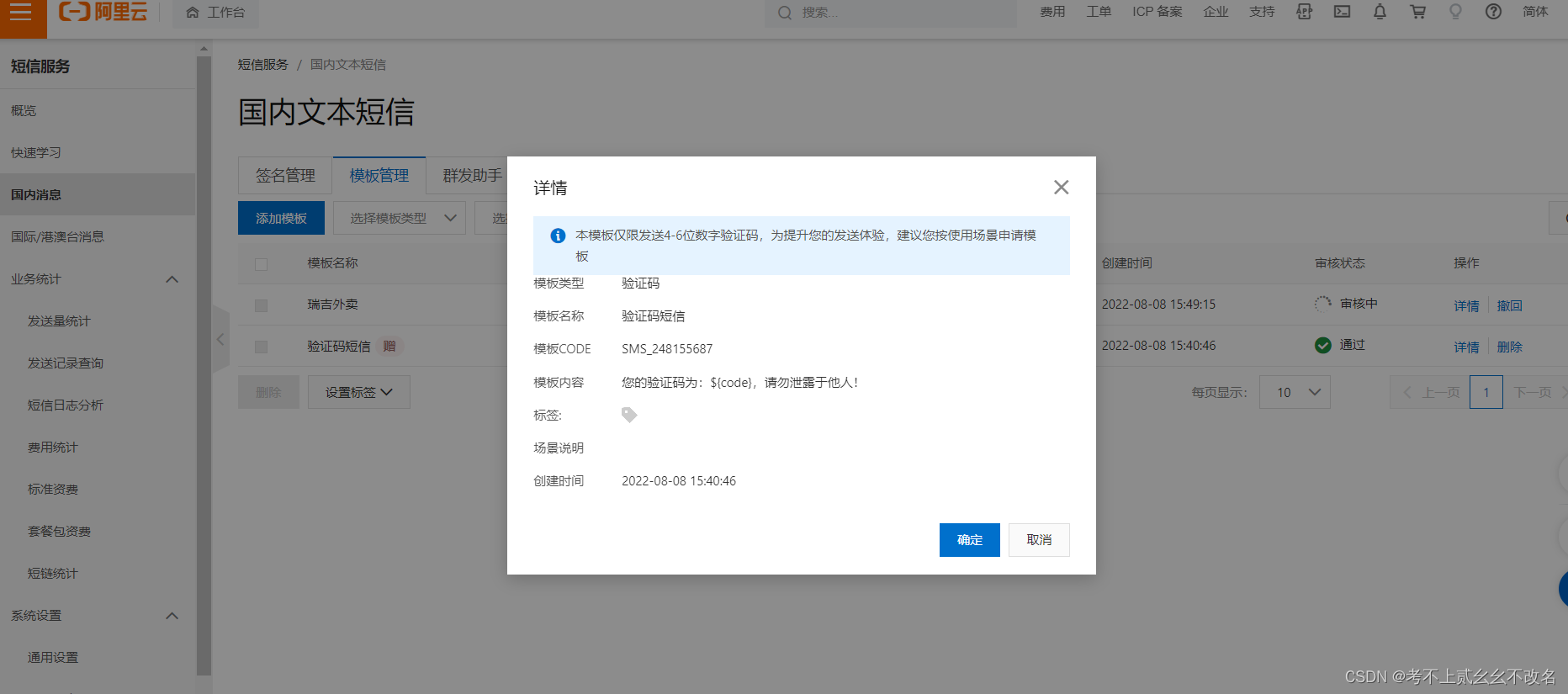
Task: Click the lightbulb tips icon
Action: coord(1455,12)
